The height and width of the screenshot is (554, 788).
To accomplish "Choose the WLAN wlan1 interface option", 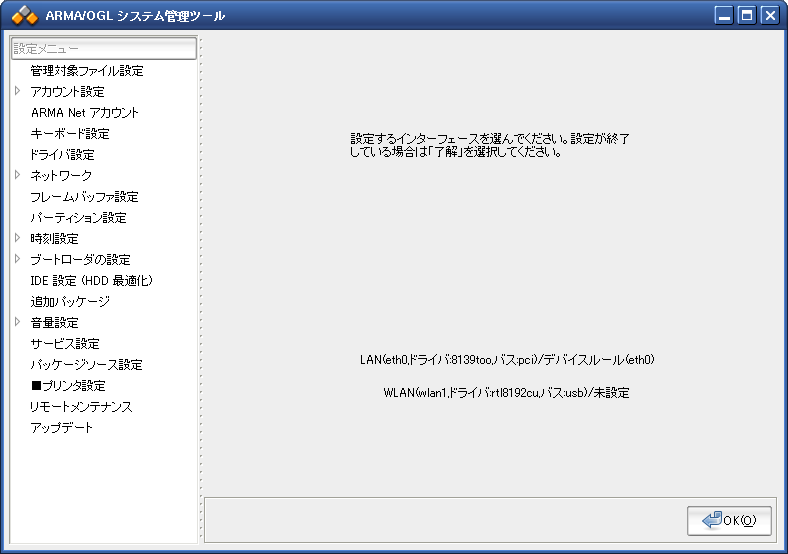I will pos(506,393).
